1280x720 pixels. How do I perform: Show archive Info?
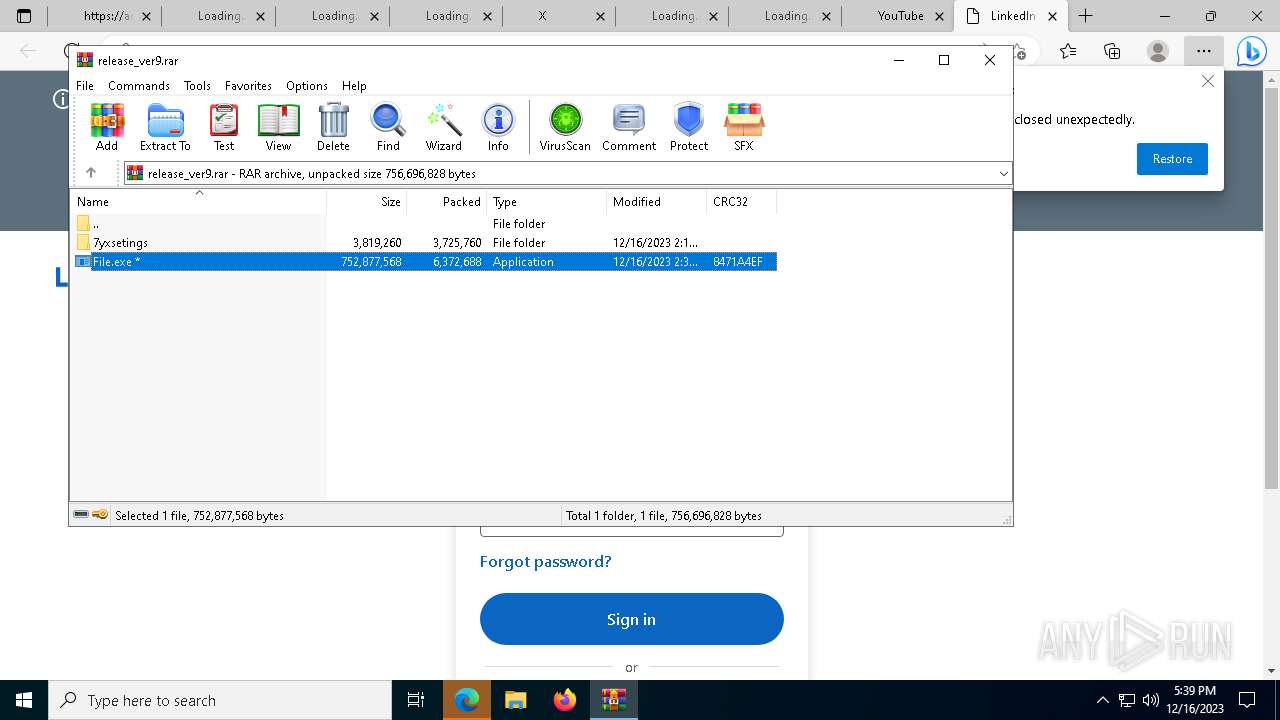(x=498, y=127)
